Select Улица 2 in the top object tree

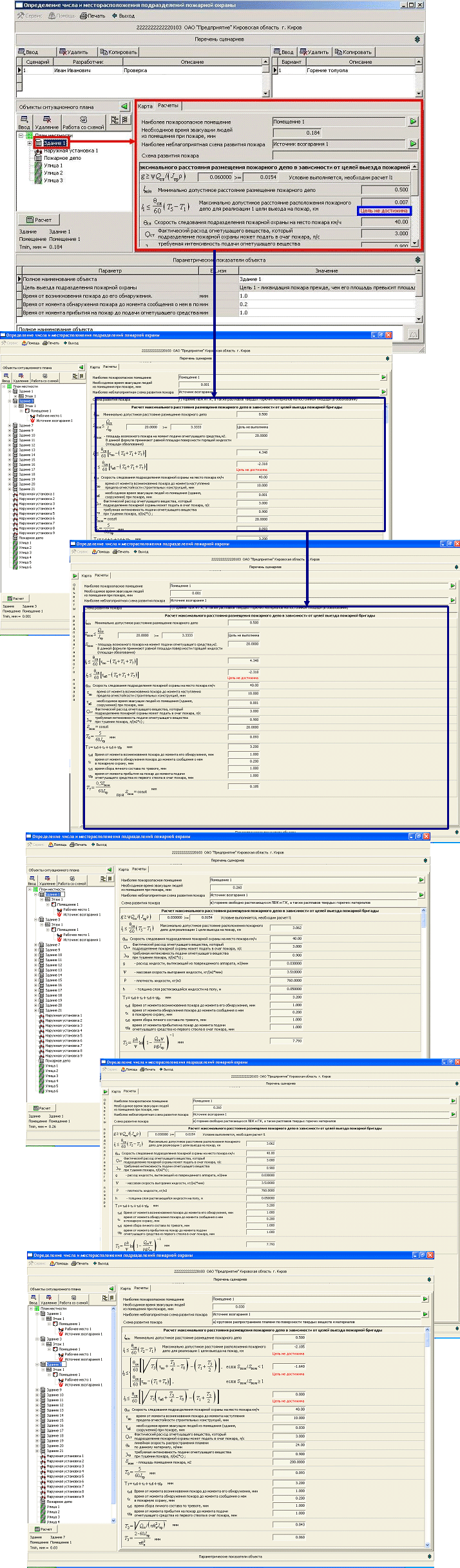(x=53, y=173)
